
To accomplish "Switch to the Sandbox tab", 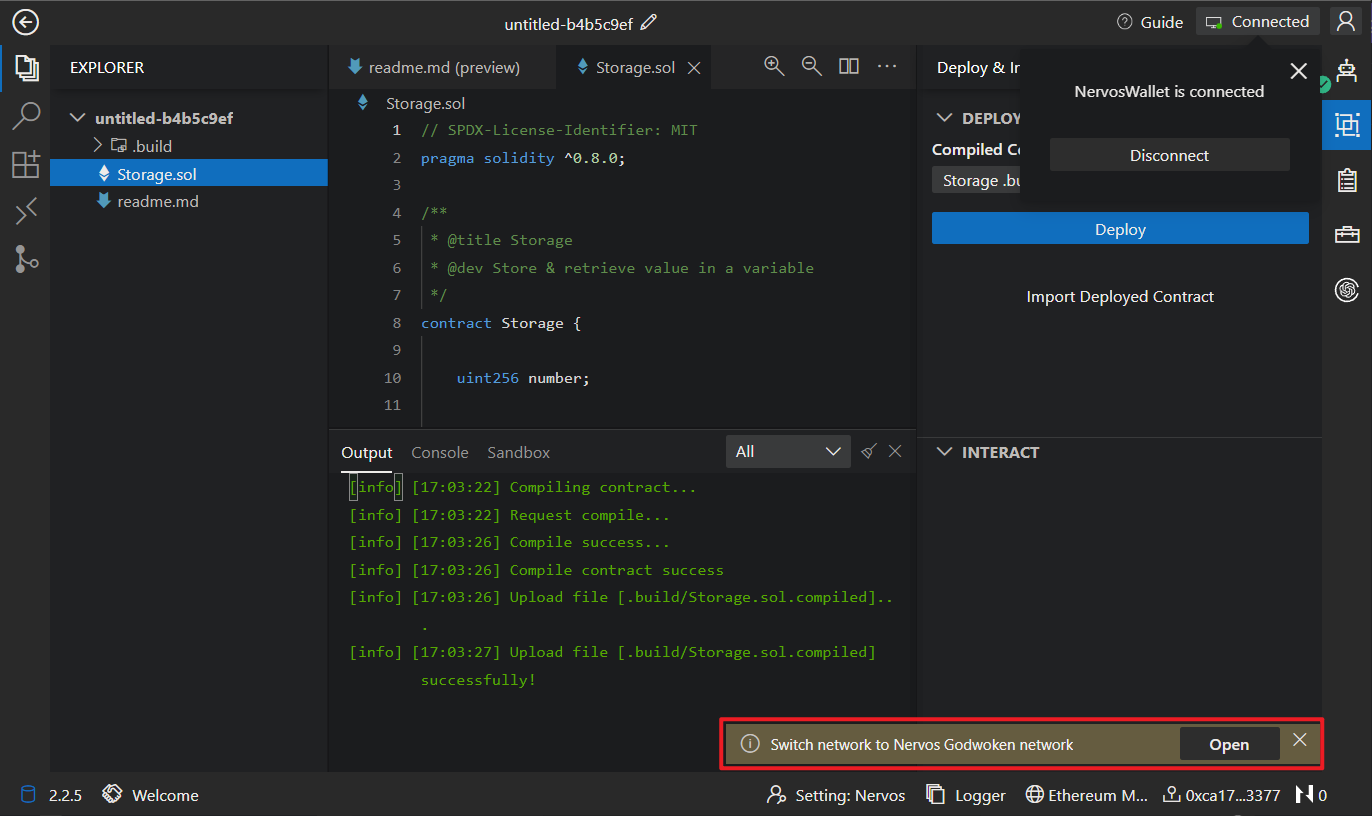I will (x=519, y=452).
